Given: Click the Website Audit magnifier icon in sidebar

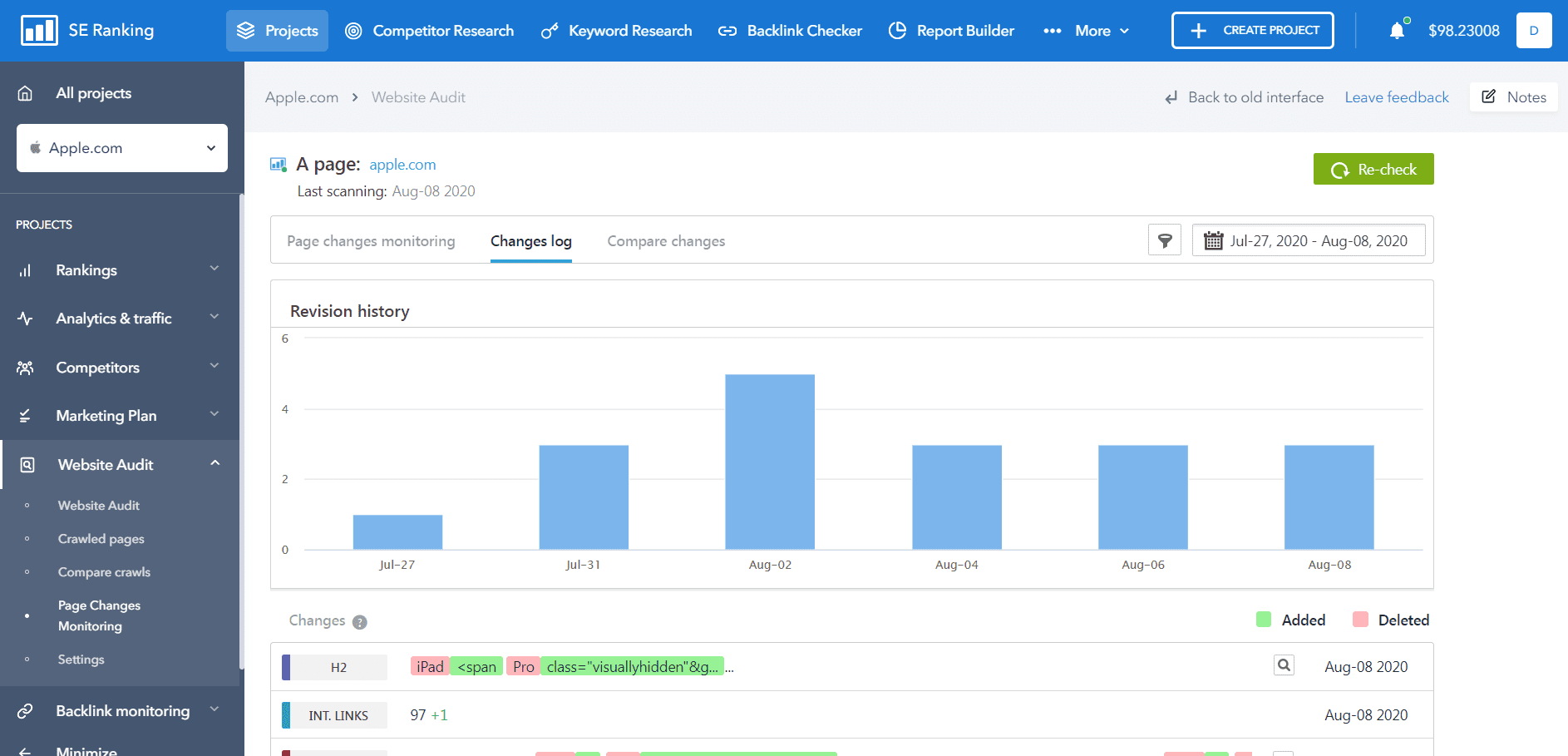Looking at the screenshot, I should tap(27, 465).
